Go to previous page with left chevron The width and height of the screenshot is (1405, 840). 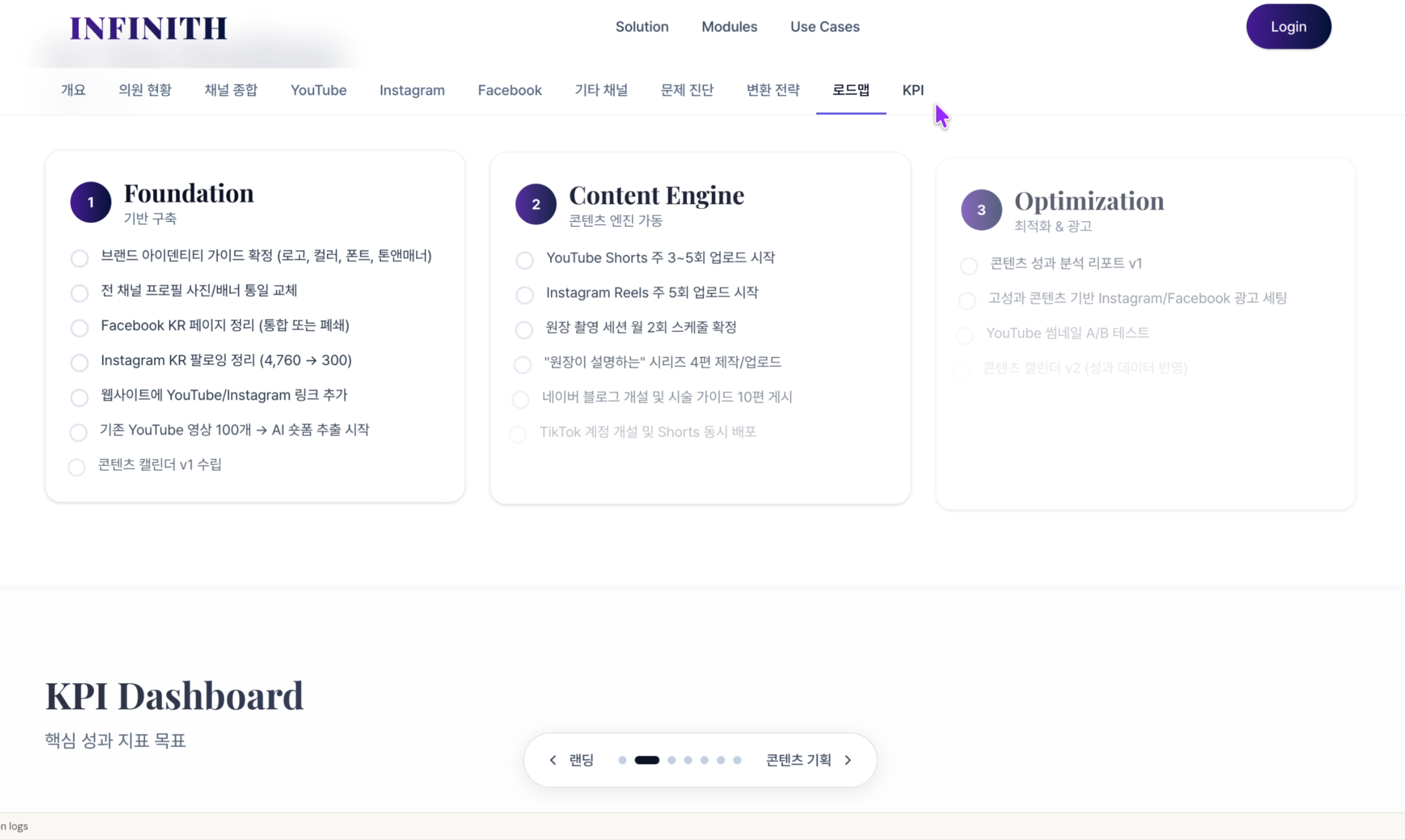(553, 760)
